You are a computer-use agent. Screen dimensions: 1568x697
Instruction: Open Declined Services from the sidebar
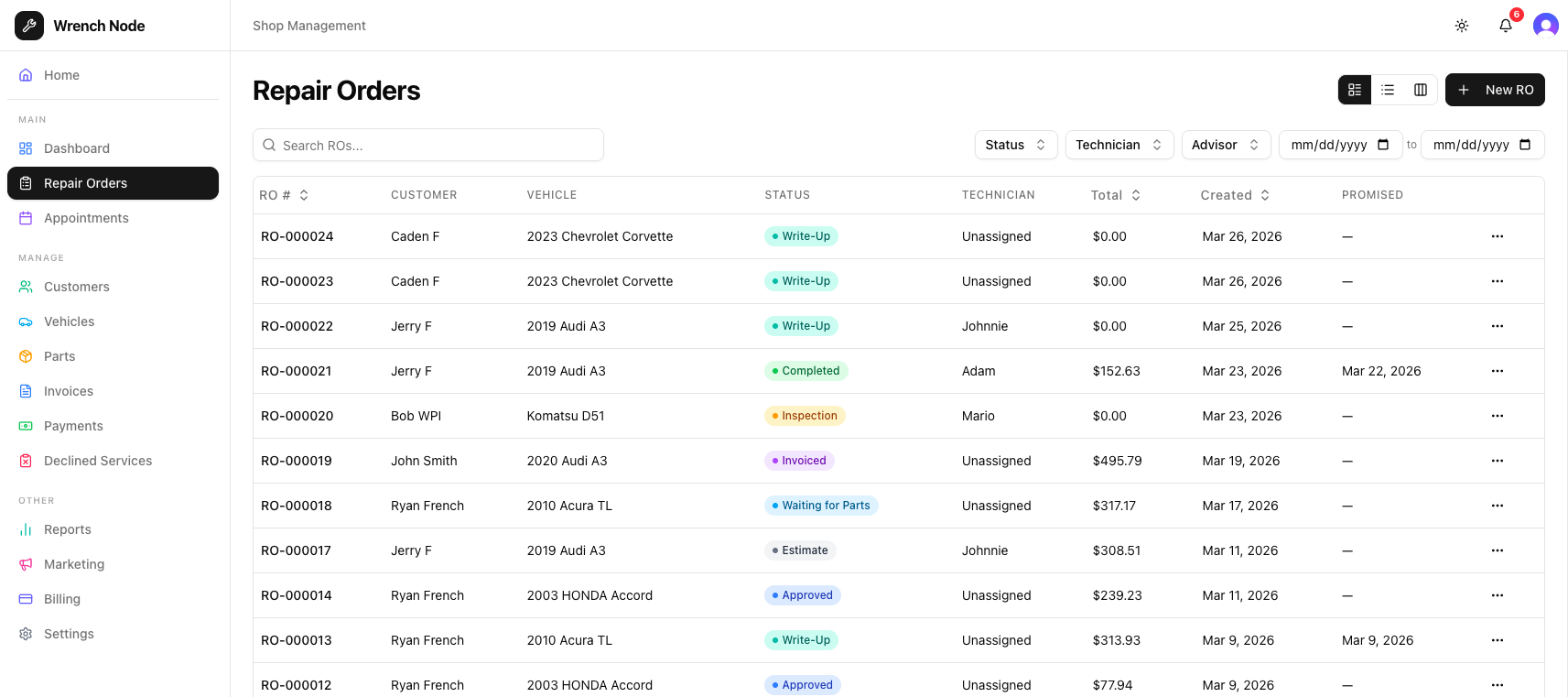[98, 461]
